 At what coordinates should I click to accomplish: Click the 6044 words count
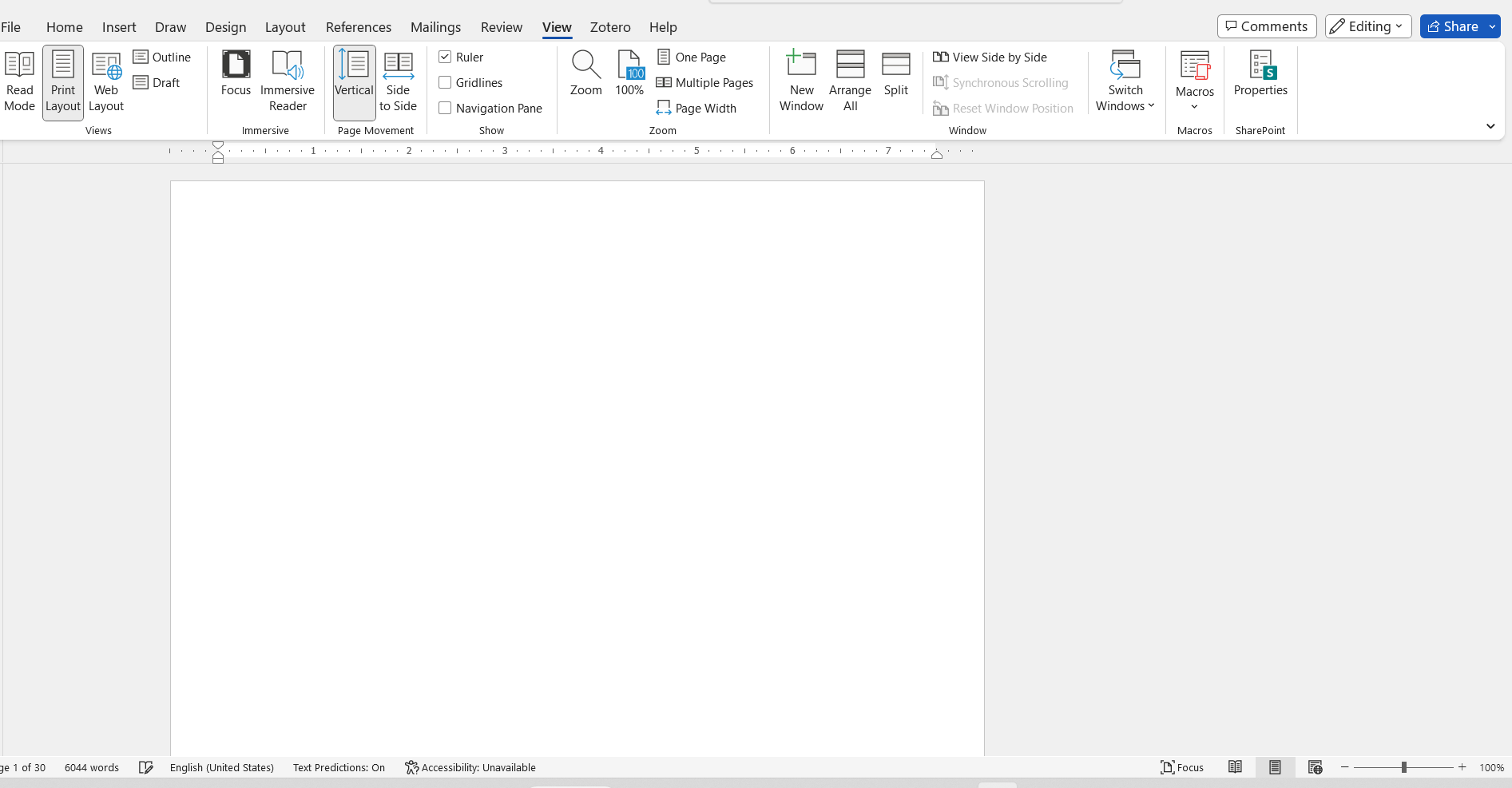click(92, 767)
